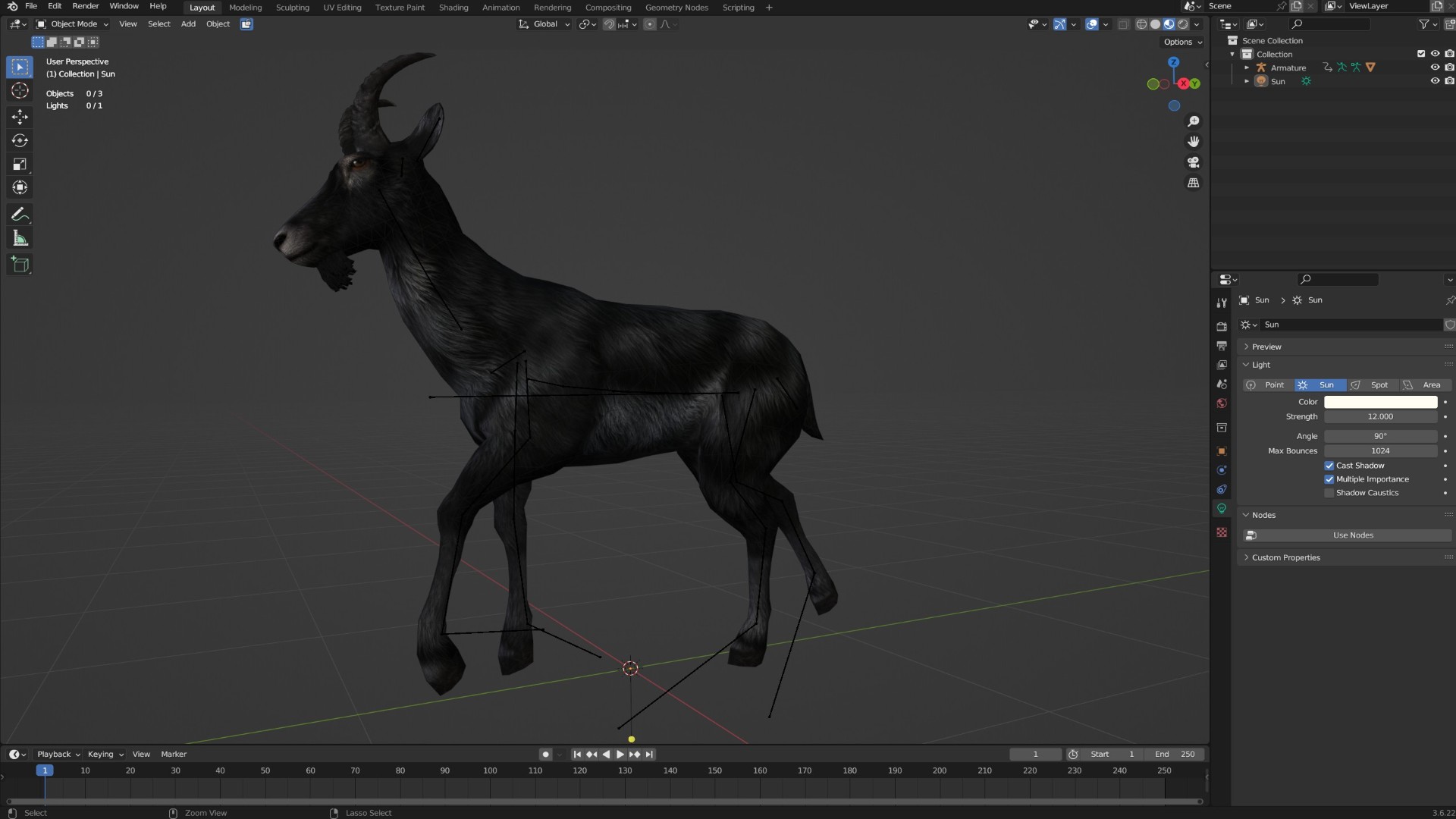This screenshot has width=1456, height=819.
Task: Select the Measure tool
Action: click(20, 239)
